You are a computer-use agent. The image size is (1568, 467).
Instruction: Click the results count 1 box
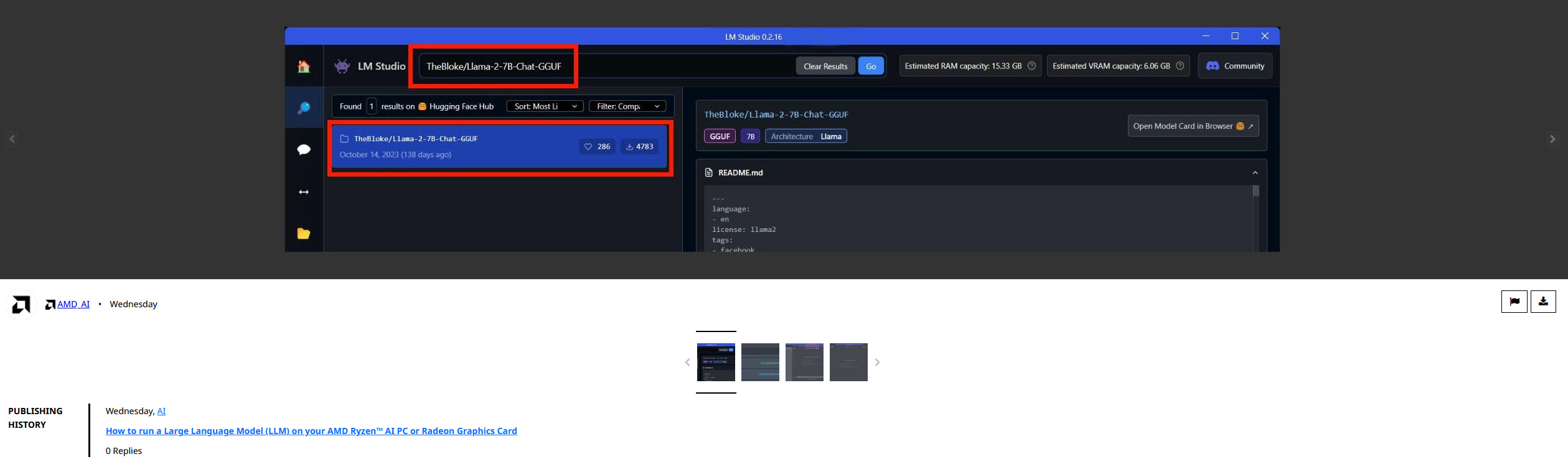point(372,106)
